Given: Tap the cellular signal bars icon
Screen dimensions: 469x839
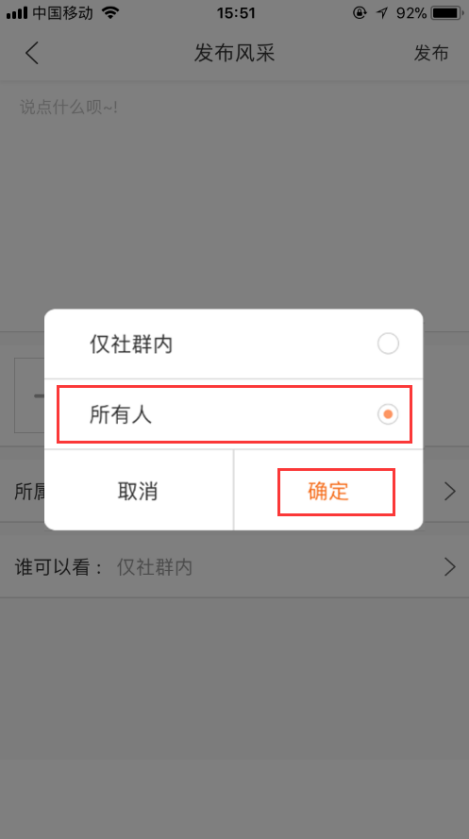Looking at the screenshot, I should [x=17, y=13].
